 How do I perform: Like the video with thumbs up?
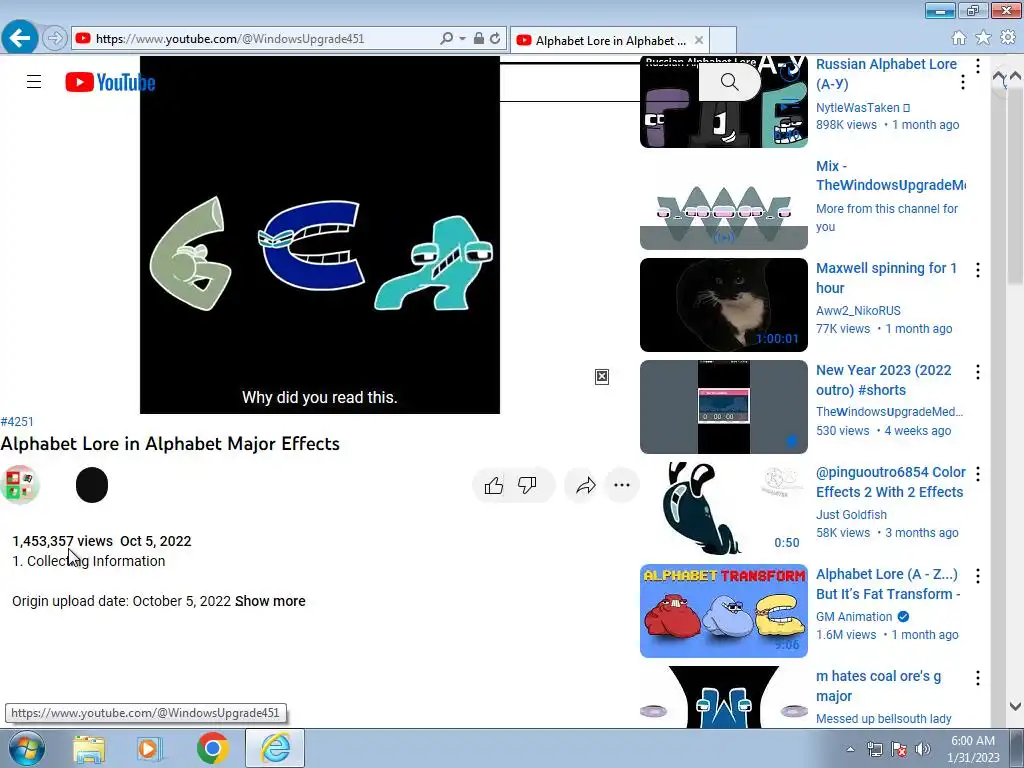pyautogui.click(x=494, y=485)
